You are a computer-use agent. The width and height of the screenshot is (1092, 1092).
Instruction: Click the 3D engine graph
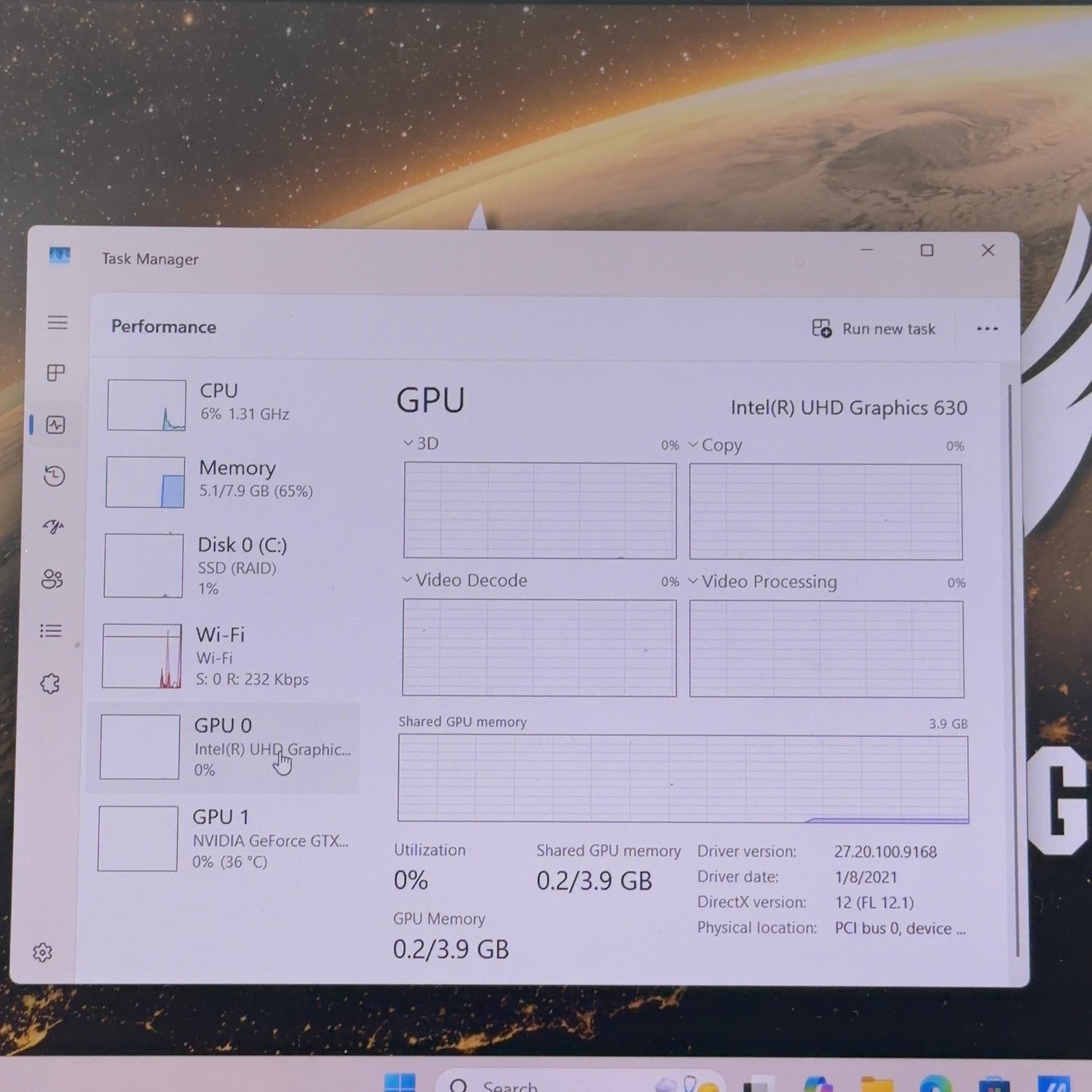coord(539,511)
